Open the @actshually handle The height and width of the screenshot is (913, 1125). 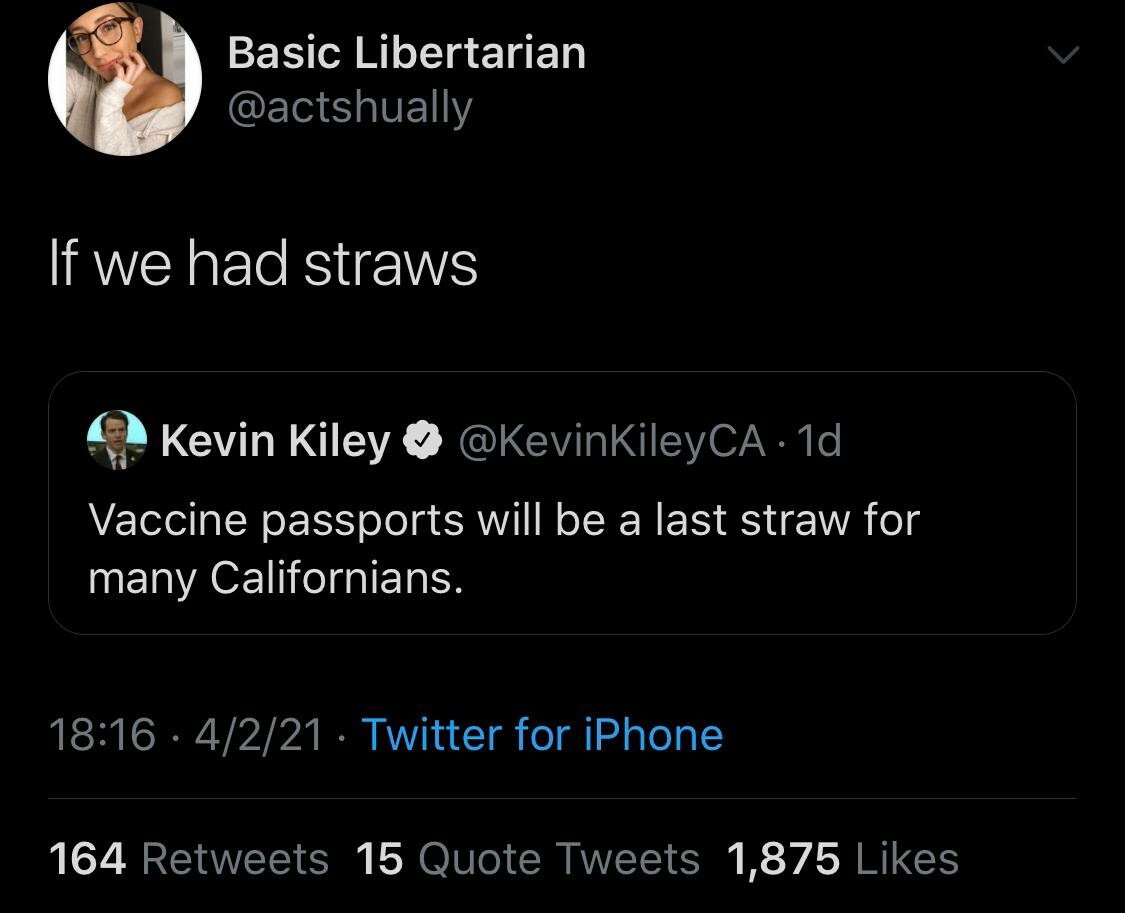pyautogui.click(x=350, y=107)
